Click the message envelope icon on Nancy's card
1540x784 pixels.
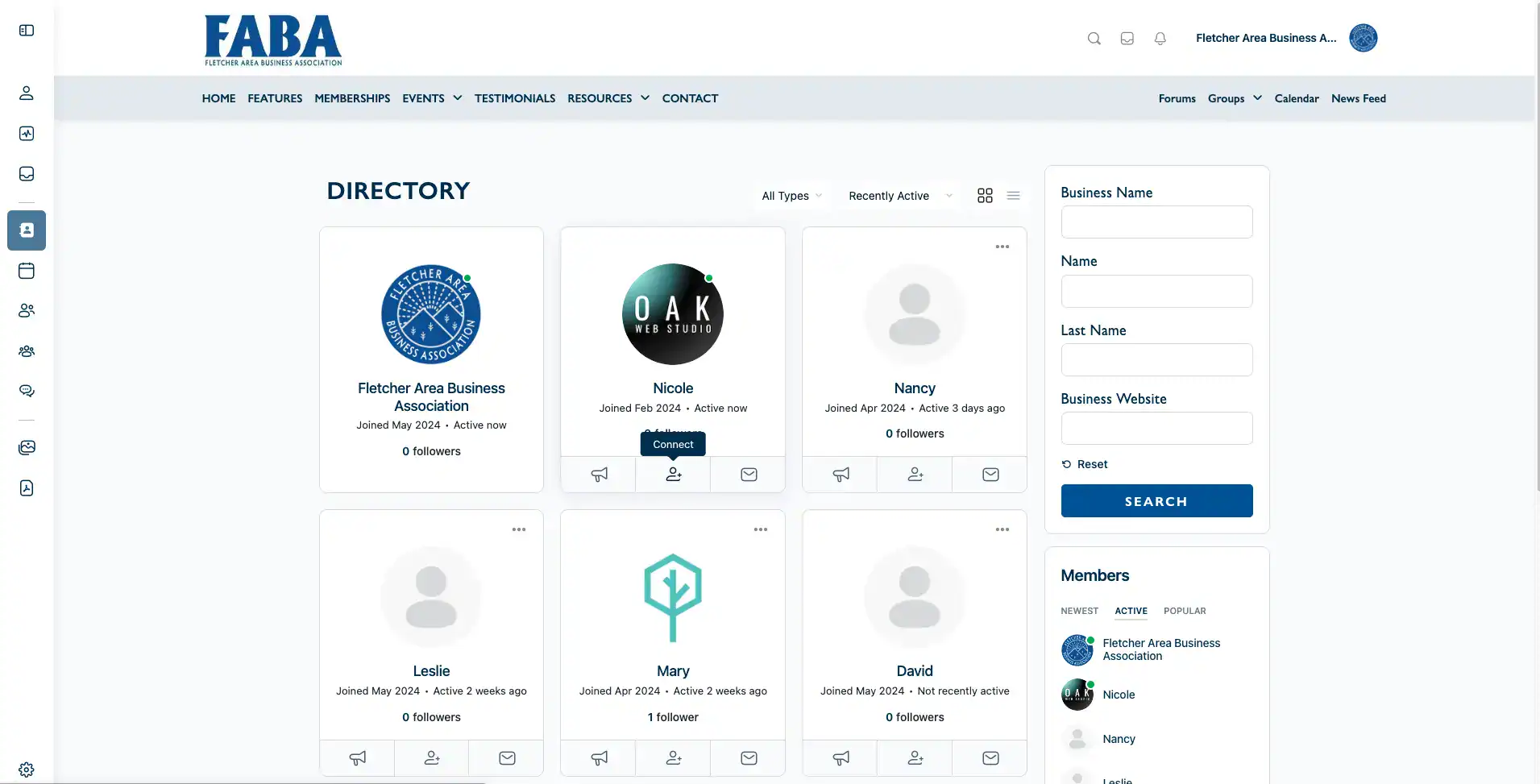[x=990, y=475]
